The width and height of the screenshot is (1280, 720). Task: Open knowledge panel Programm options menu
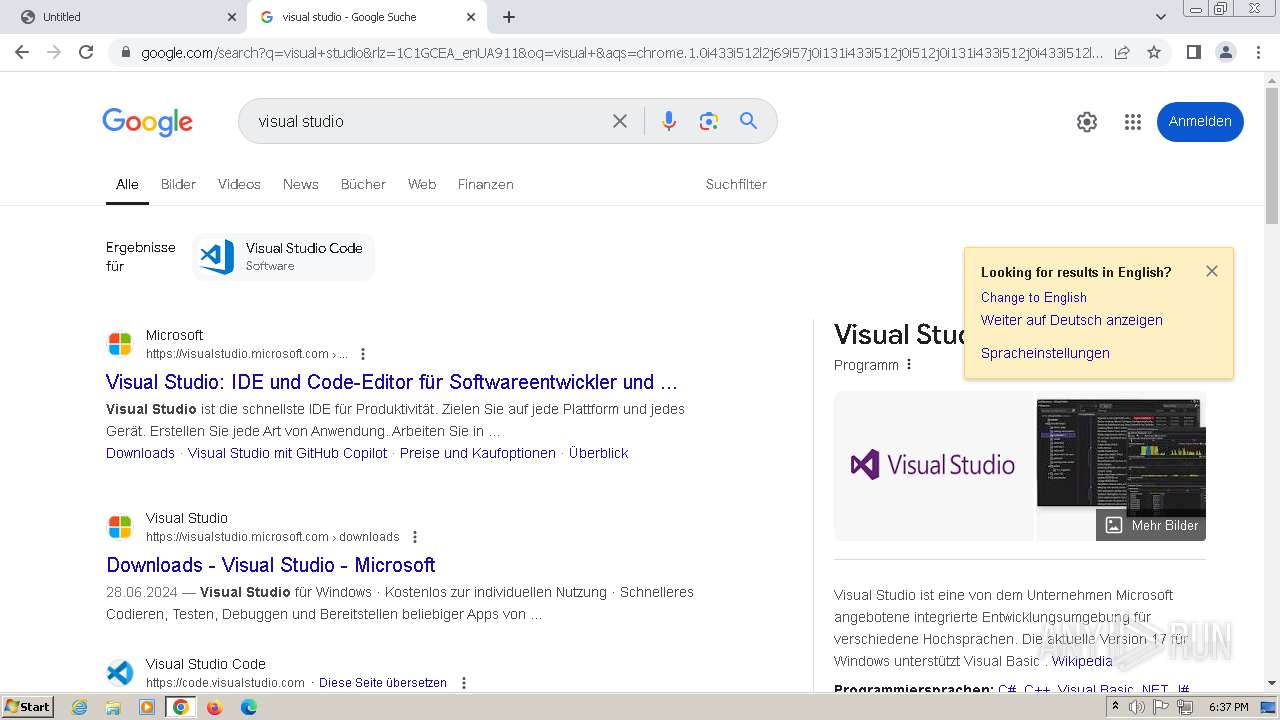[909, 365]
